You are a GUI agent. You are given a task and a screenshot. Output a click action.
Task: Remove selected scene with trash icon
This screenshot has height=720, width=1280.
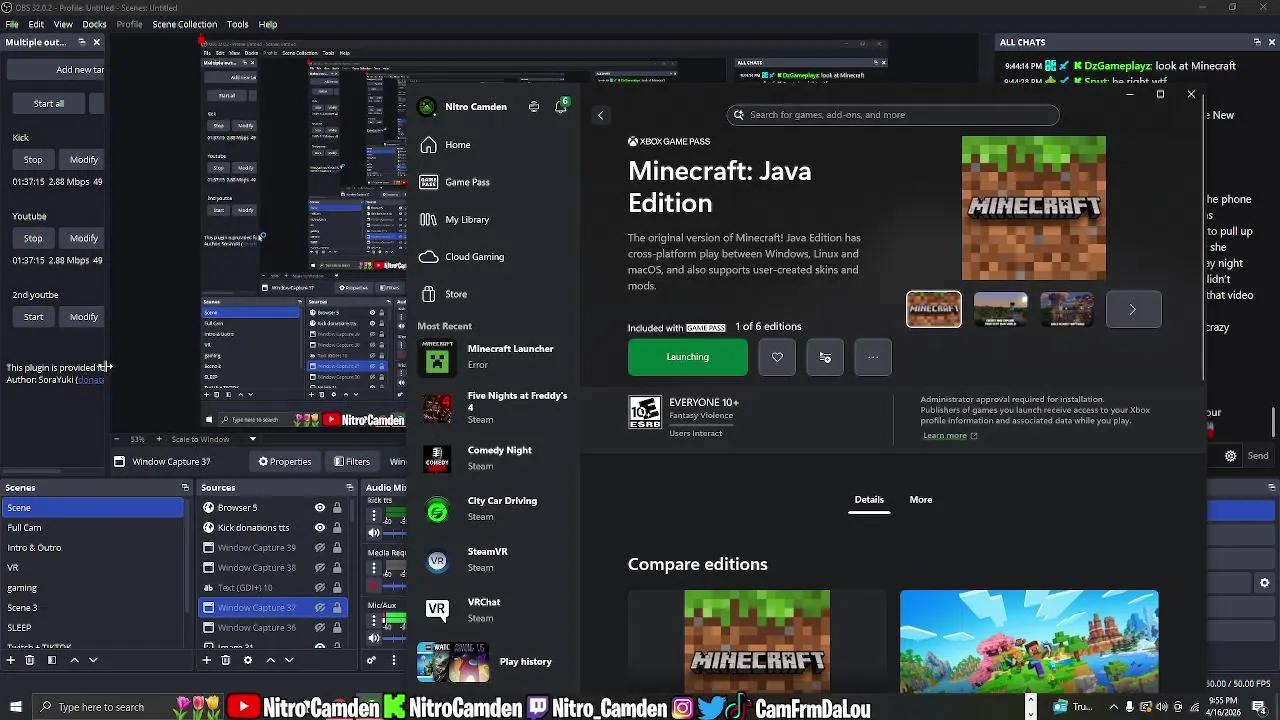click(x=30, y=660)
